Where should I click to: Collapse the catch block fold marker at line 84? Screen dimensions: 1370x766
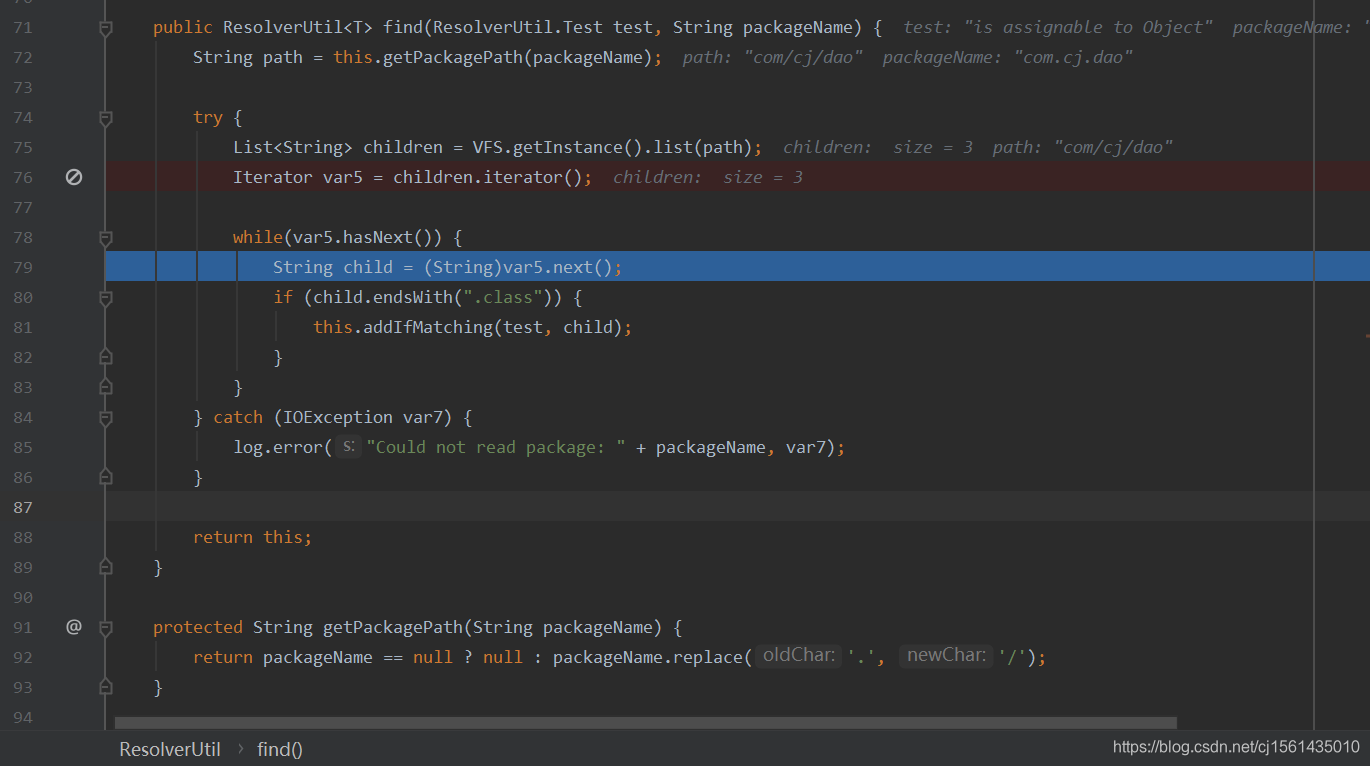(x=105, y=418)
